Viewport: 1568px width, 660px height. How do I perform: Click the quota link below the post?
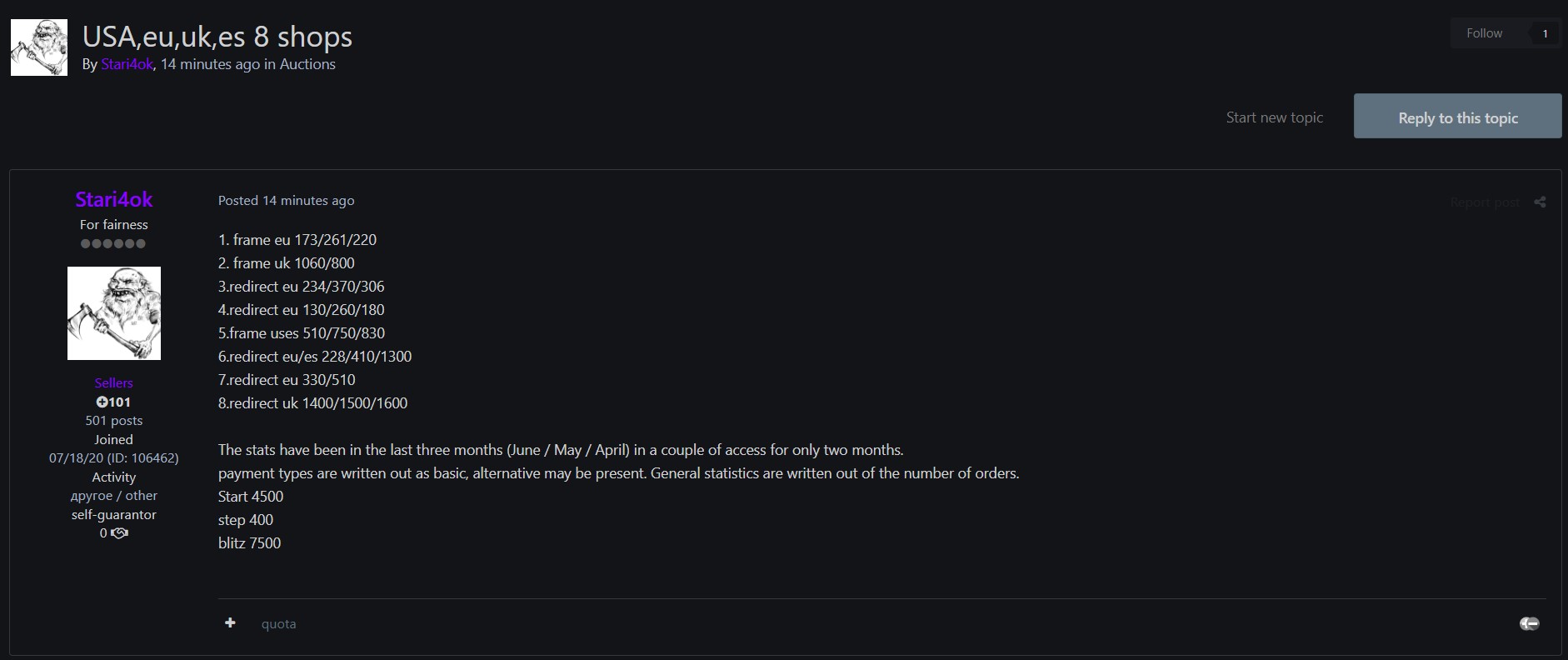tap(278, 624)
